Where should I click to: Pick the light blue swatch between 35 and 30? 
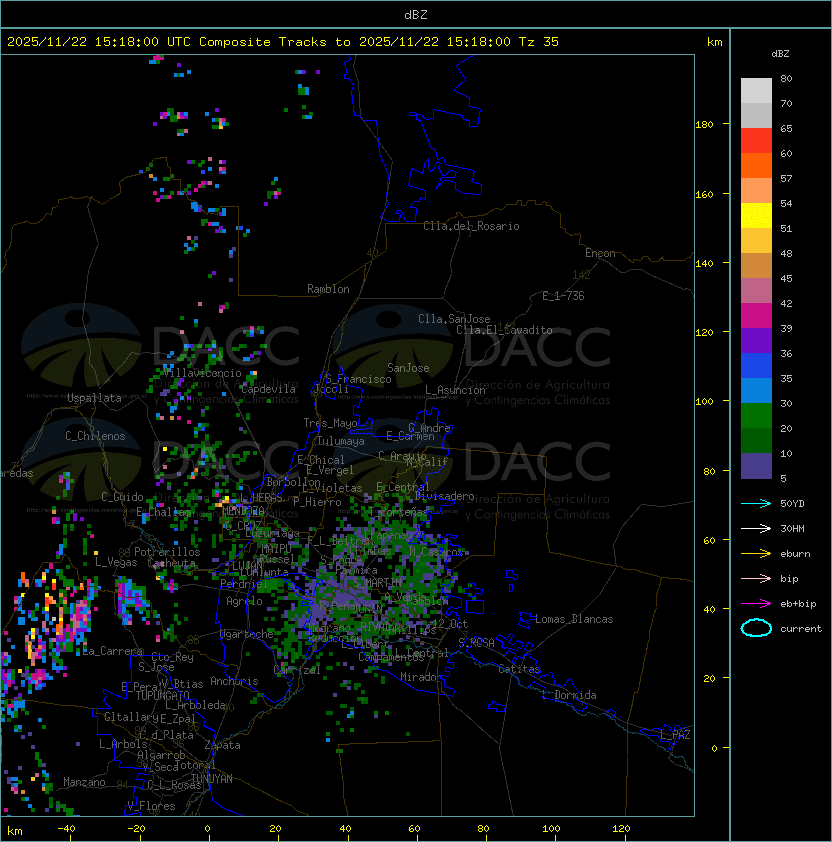[x=756, y=390]
